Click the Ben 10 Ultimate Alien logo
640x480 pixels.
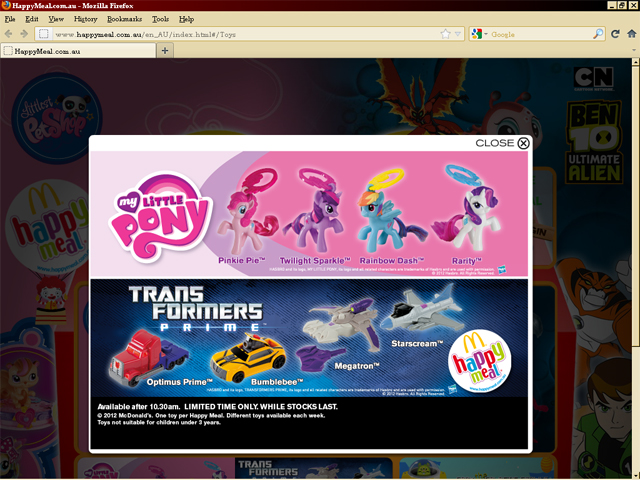pyautogui.click(x=594, y=142)
